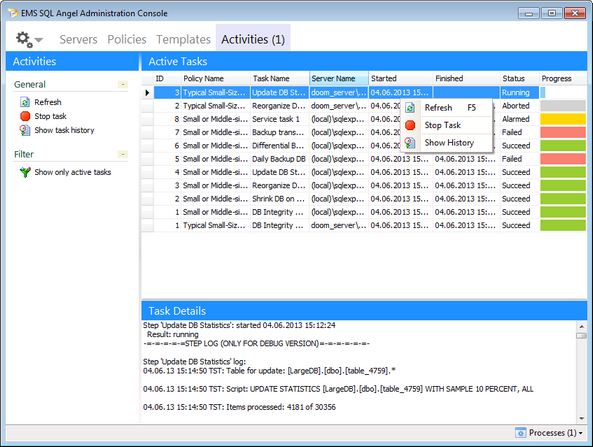Sort by Started column header

401,78
